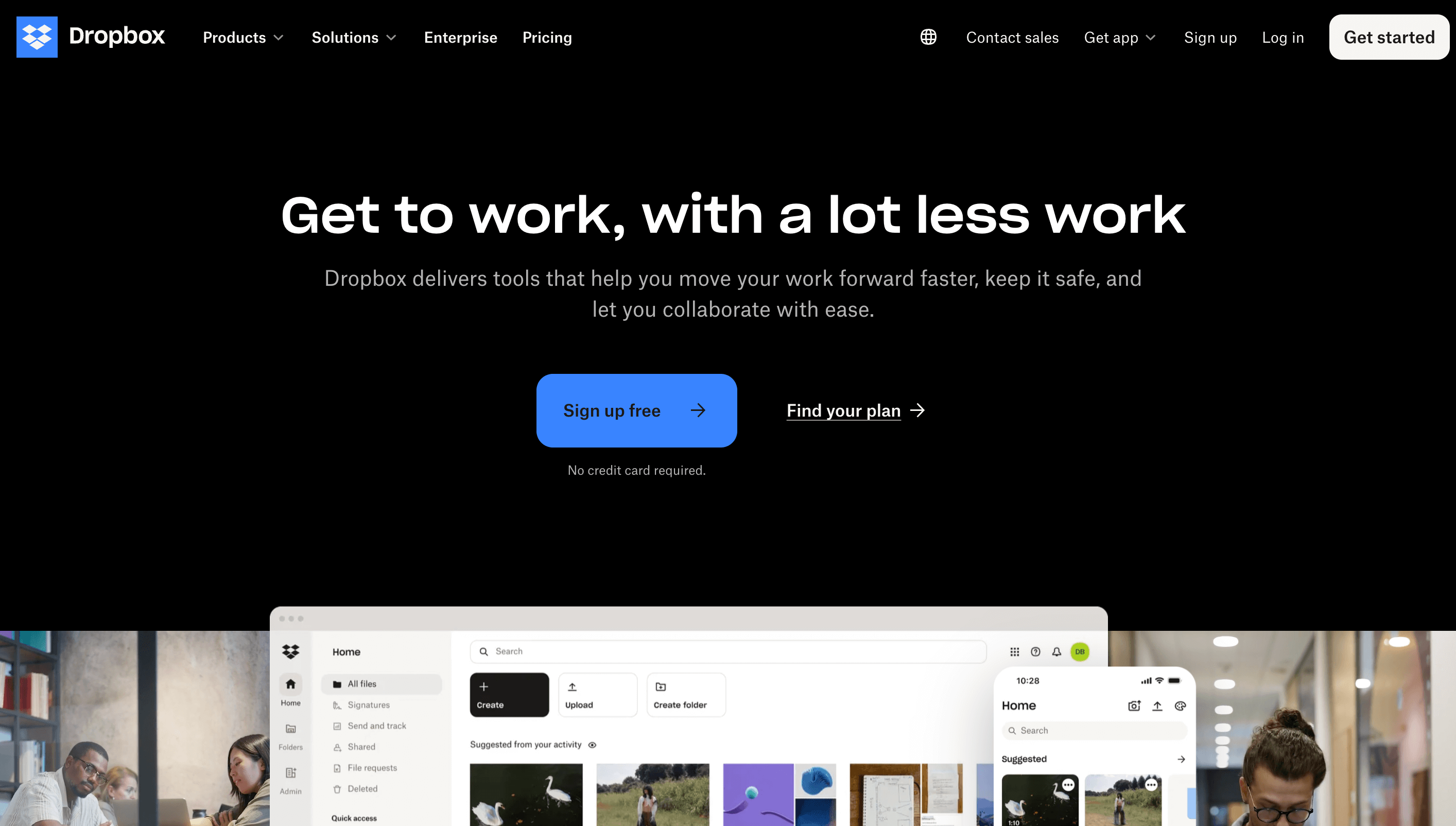Click the notifications bell icon
Viewport: 1456px width, 826px height.
point(1057,651)
